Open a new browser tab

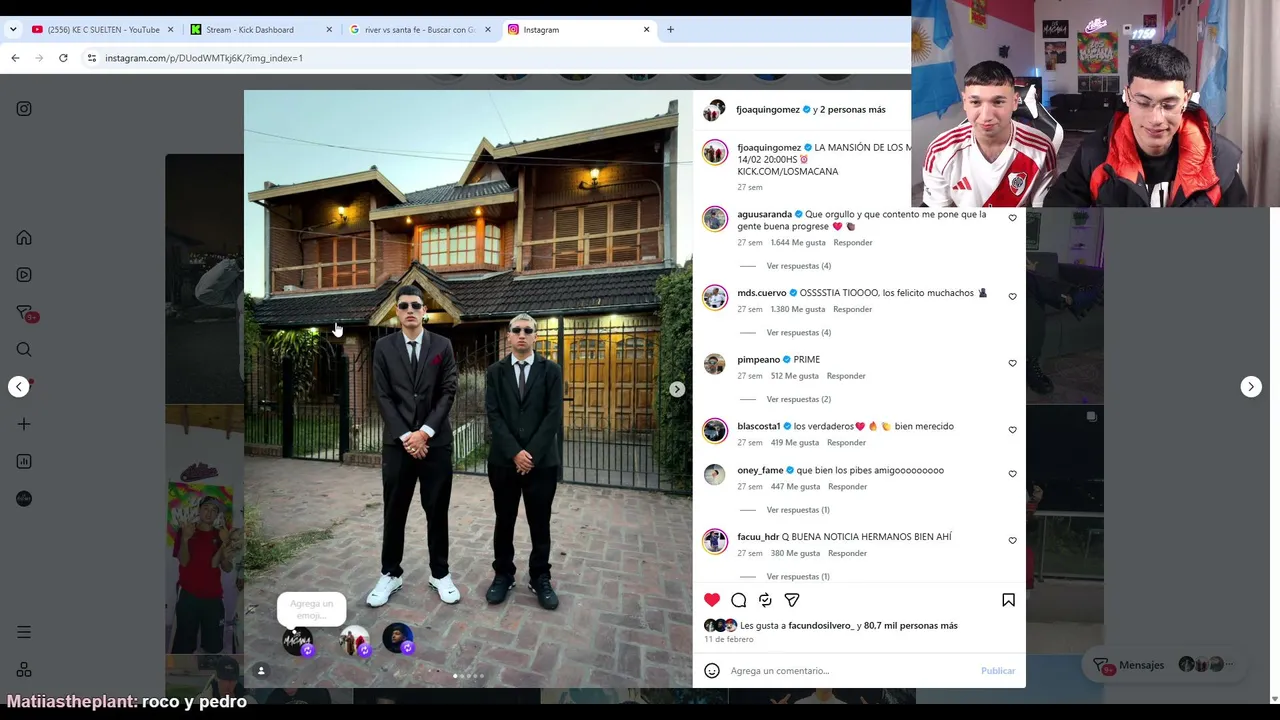pyautogui.click(x=670, y=30)
